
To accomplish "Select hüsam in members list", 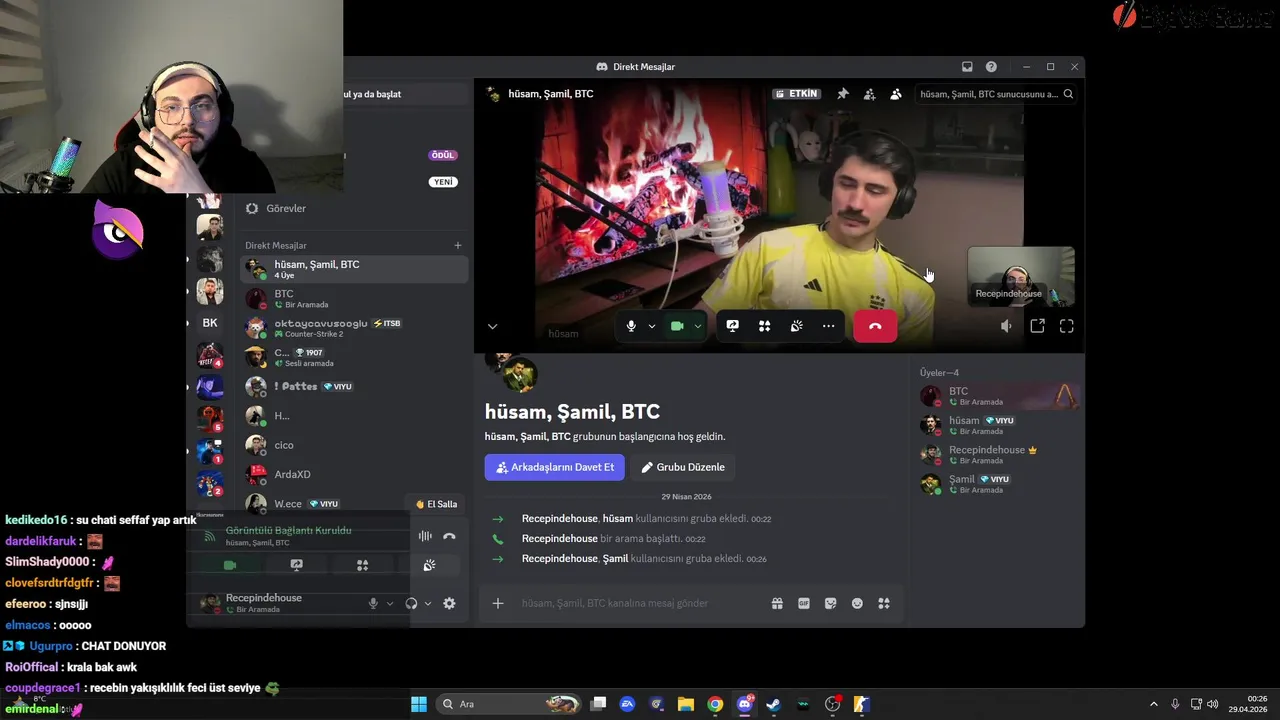I will (x=999, y=425).
